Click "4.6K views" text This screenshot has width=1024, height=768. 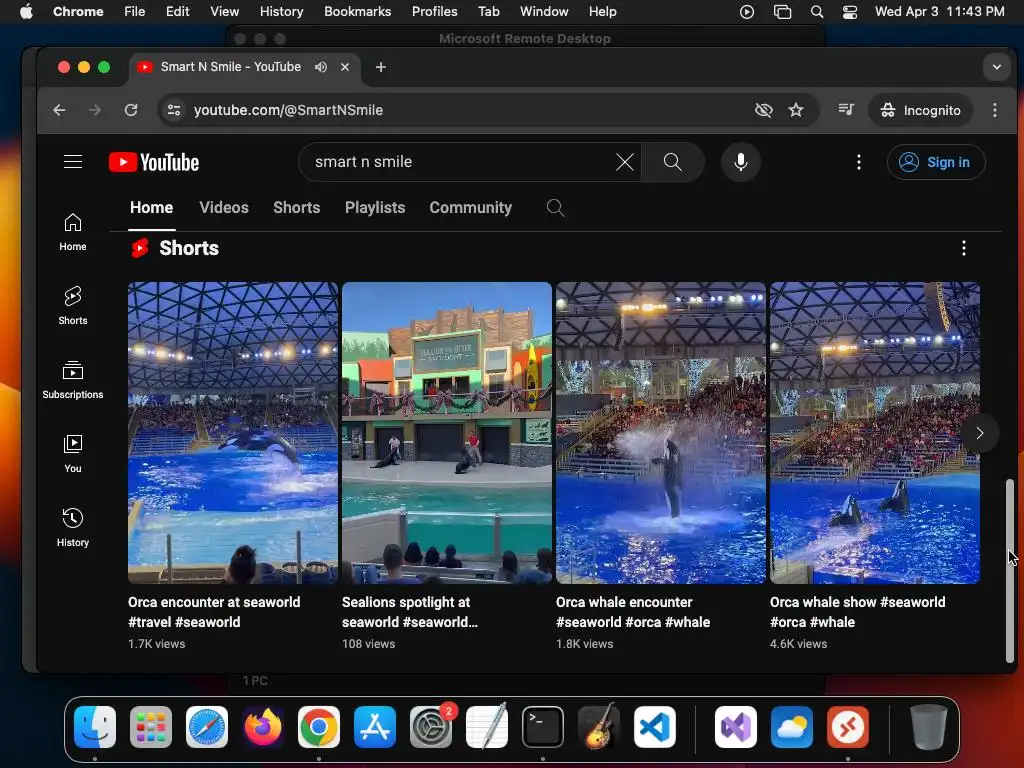[799, 644]
